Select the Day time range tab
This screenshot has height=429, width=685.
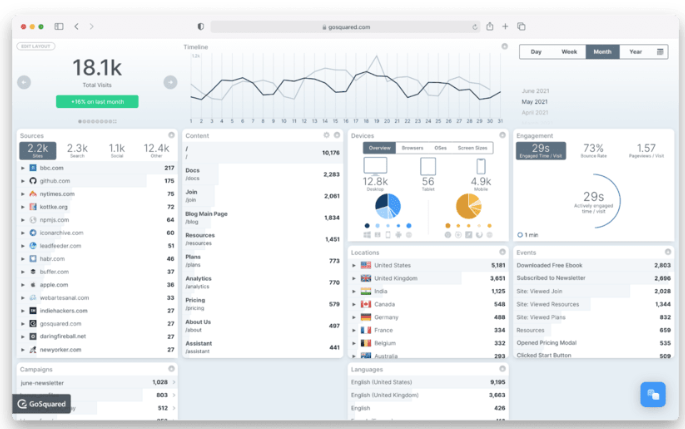pyautogui.click(x=536, y=52)
